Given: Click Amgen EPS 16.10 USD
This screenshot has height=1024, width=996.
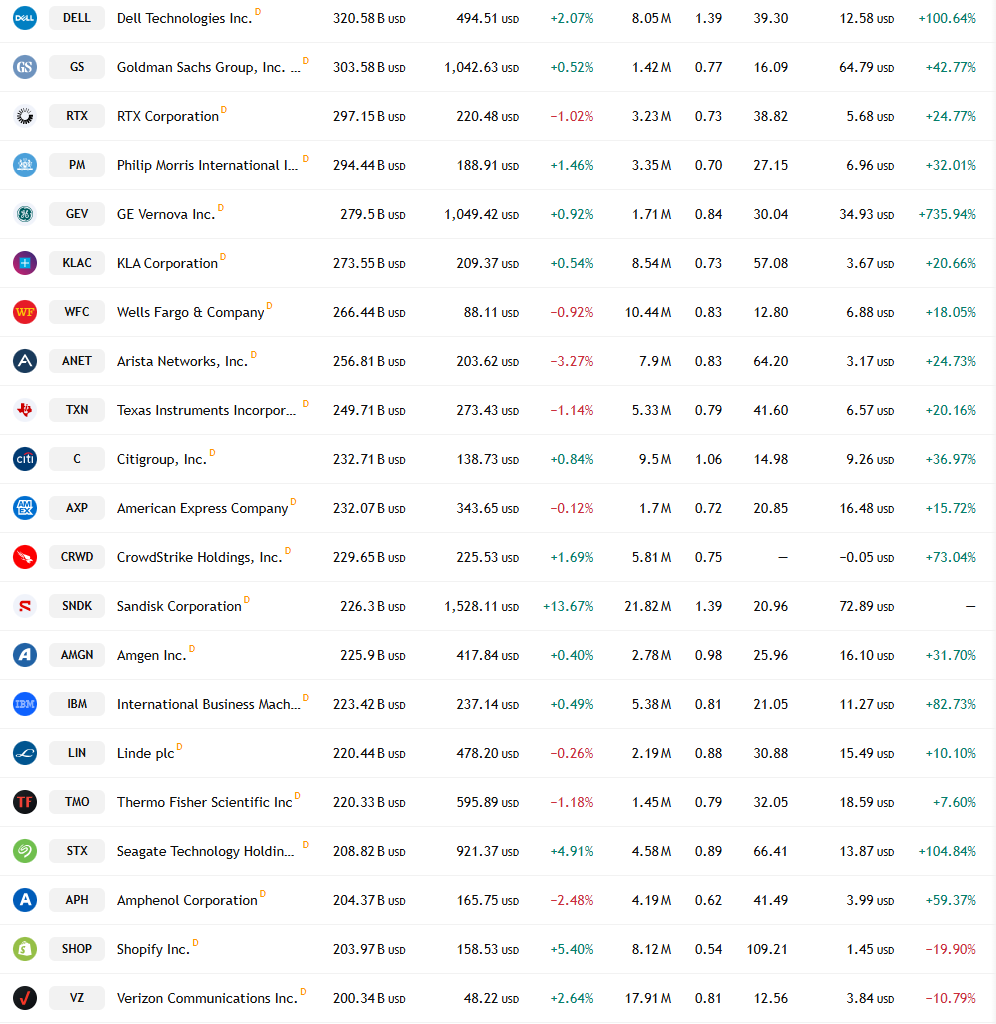Looking at the screenshot, I should (x=866, y=655).
